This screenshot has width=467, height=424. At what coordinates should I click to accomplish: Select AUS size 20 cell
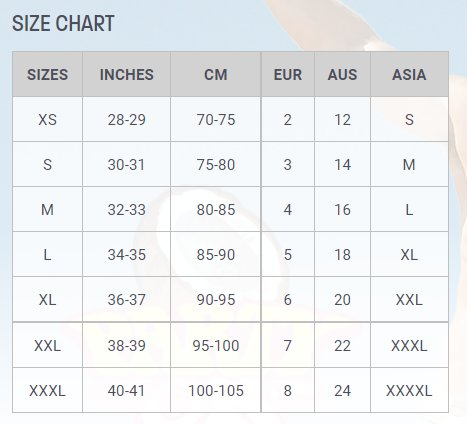point(342,299)
